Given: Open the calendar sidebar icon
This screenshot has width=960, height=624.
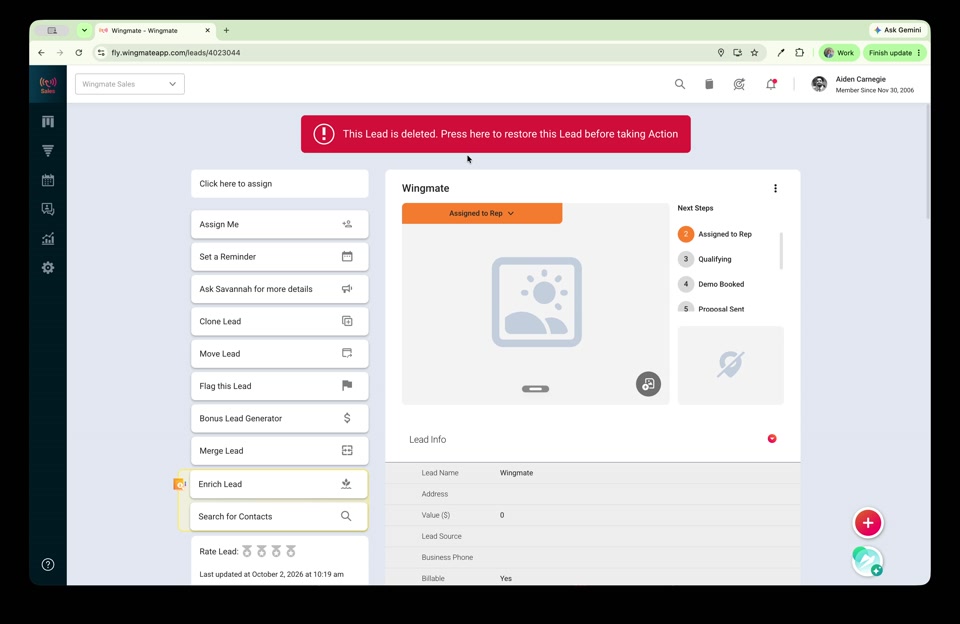Looking at the screenshot, I should [48, 180].
